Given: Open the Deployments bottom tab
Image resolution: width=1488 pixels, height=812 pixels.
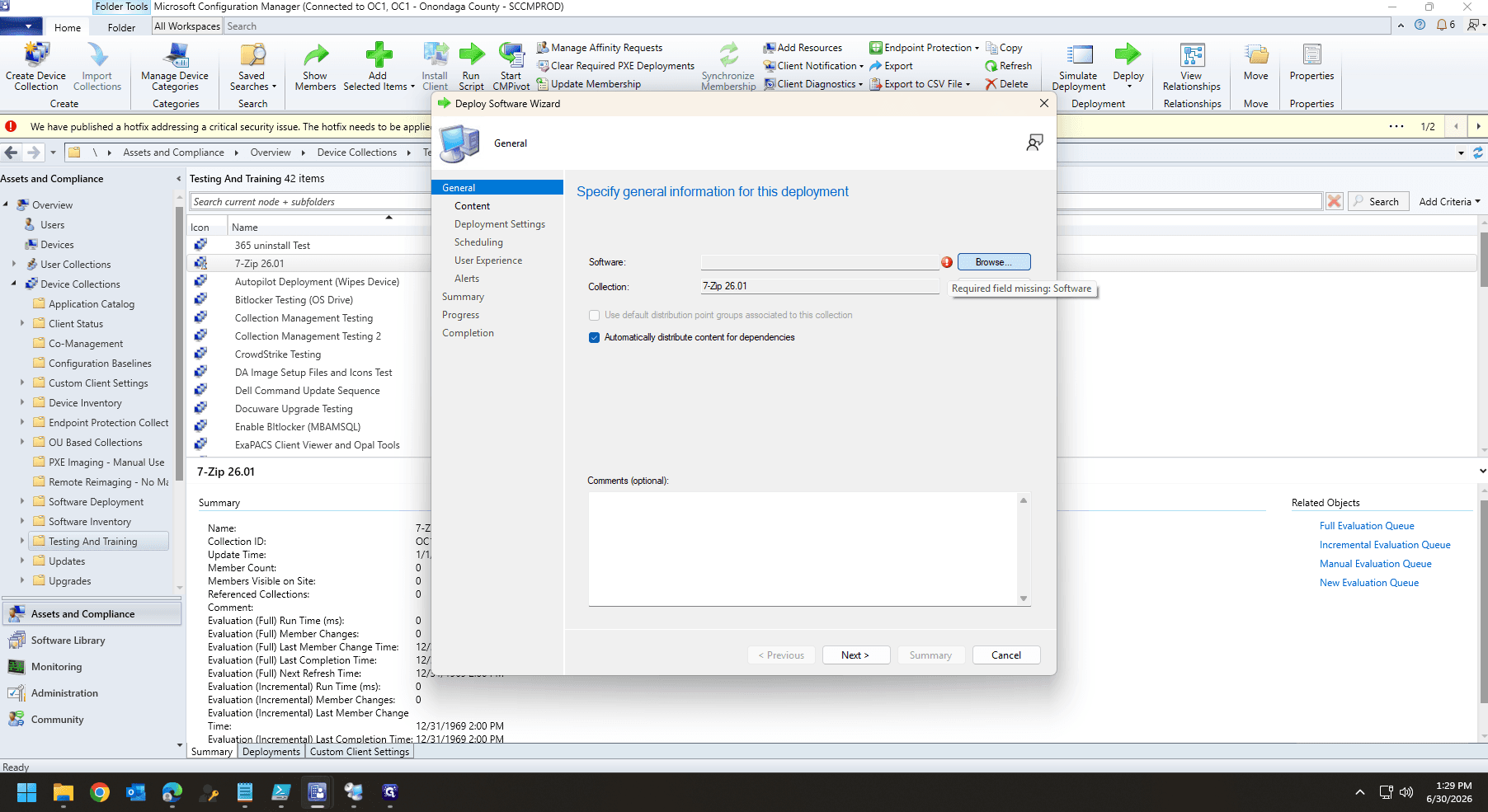Looking at the screenshot, I should (x=271, y=752).
